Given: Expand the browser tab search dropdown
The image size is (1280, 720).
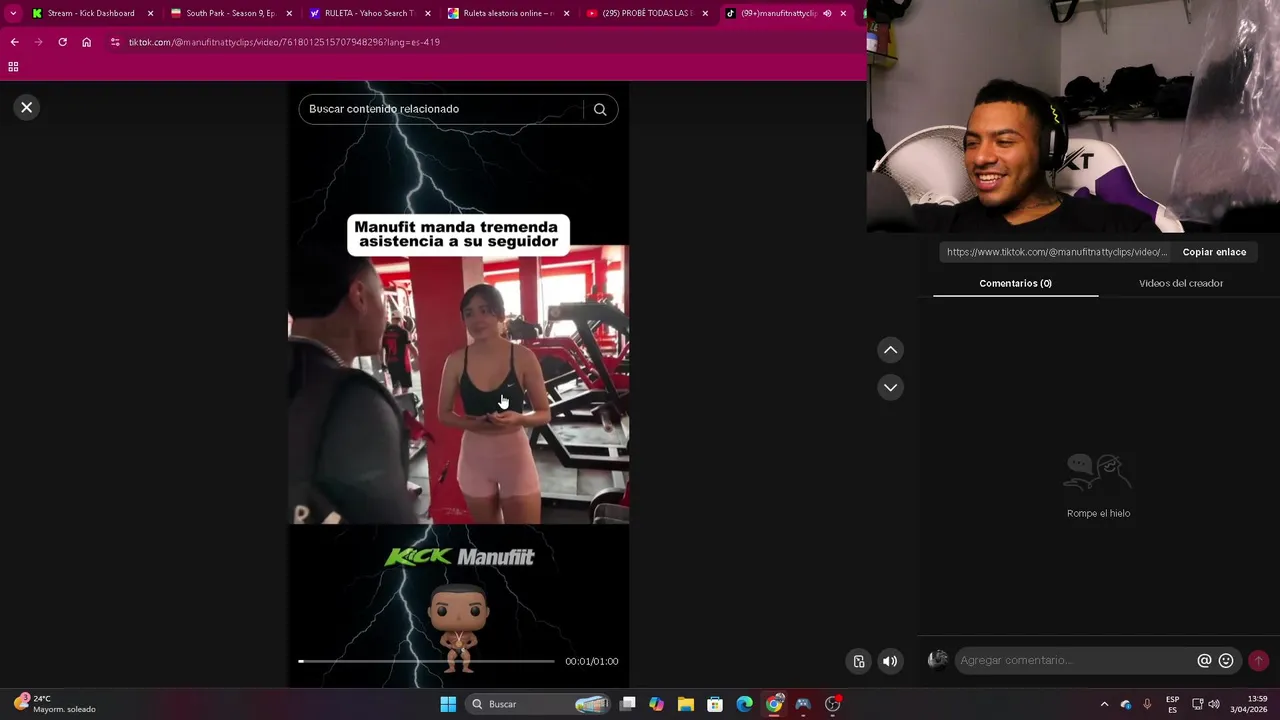Looking at the screenshot, I should pyautogui.click(x=13, y=13).
